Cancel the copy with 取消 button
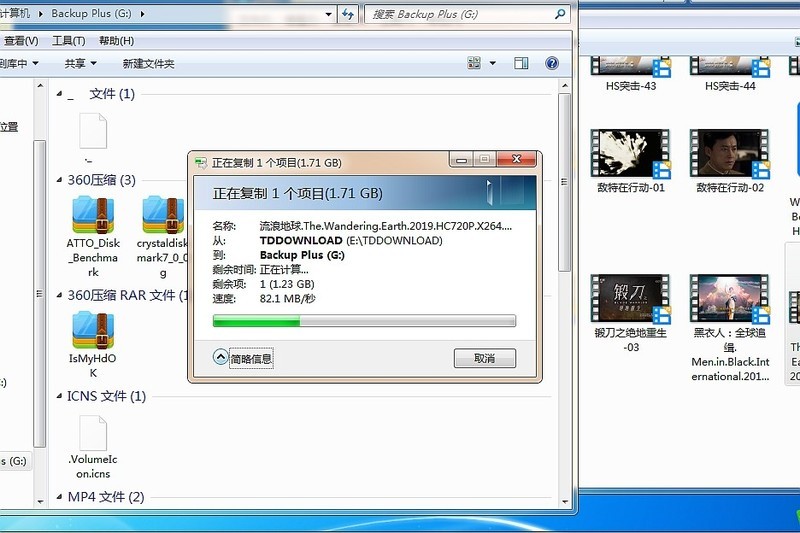 coord(485,358)
